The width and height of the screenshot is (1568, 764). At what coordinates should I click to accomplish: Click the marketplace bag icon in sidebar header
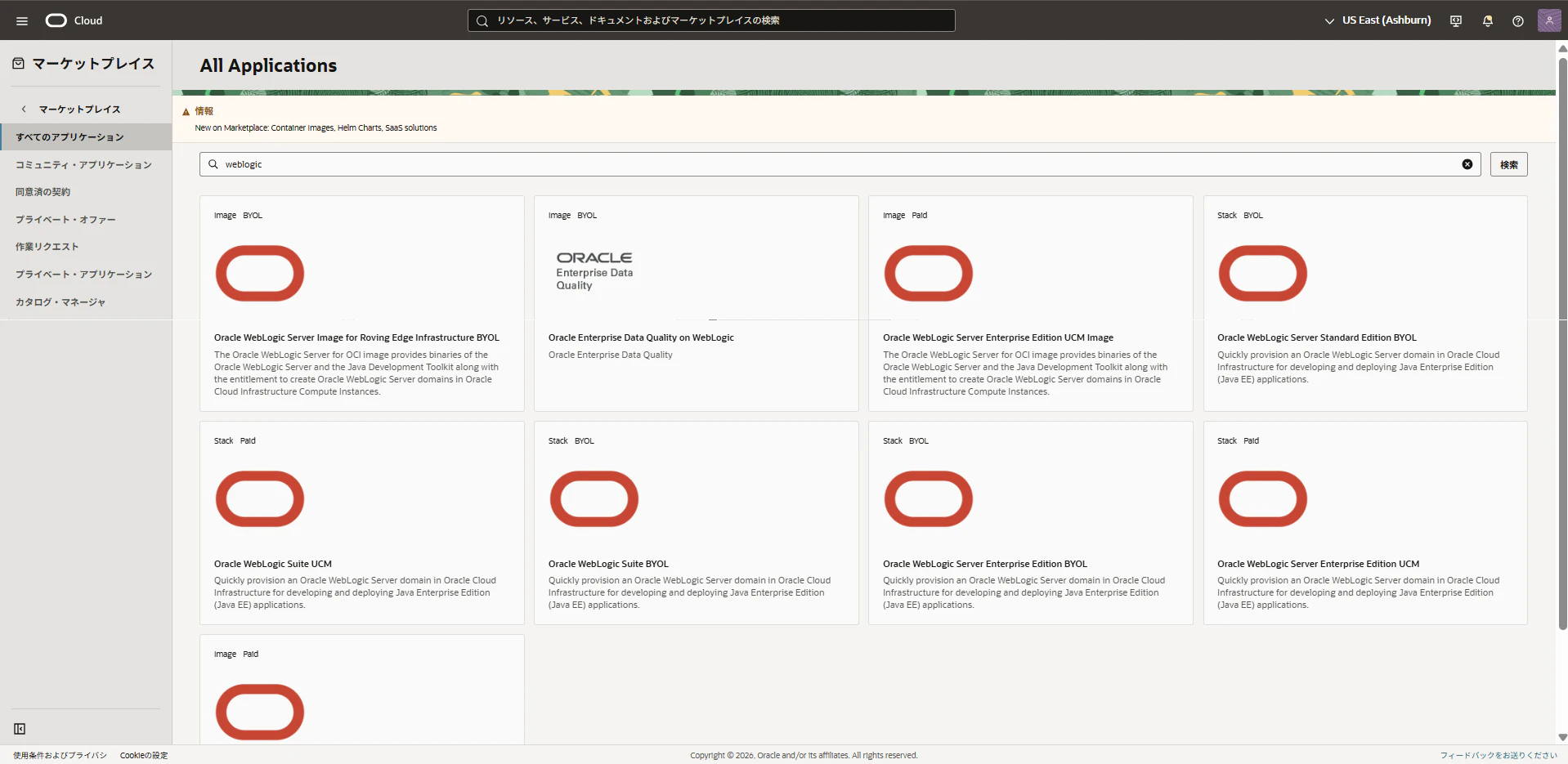click(x=18, y=63)
